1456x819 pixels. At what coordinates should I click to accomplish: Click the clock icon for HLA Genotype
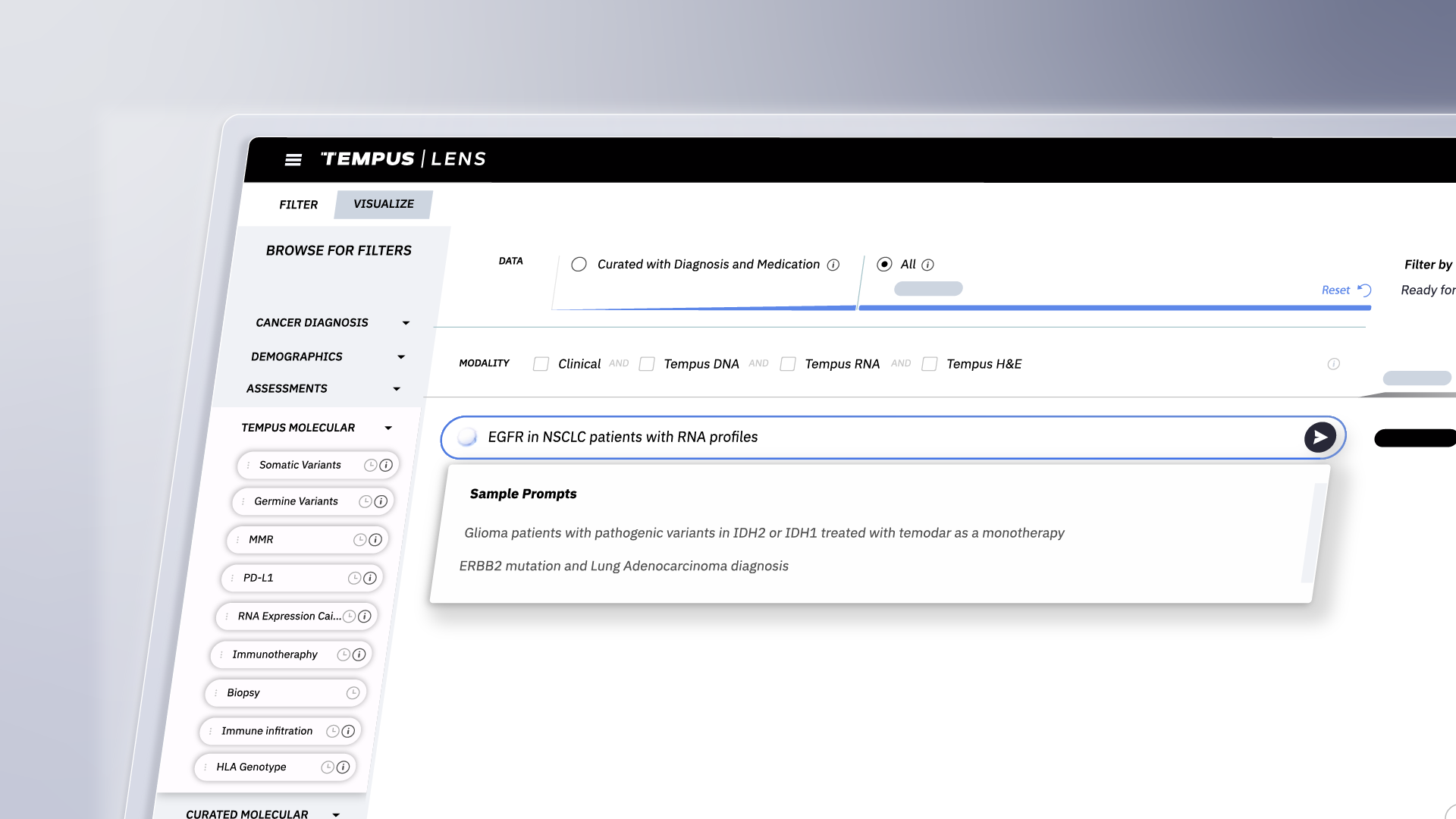327,767
